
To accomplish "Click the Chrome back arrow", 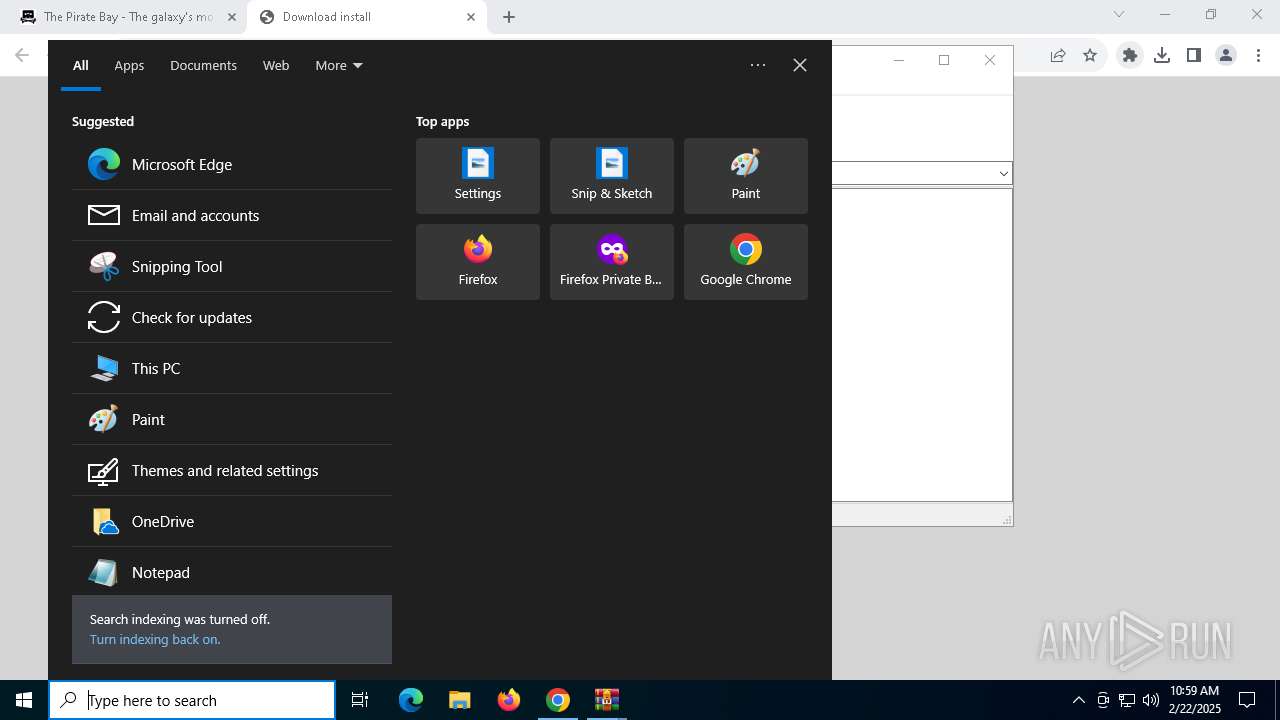I will 22,55.
